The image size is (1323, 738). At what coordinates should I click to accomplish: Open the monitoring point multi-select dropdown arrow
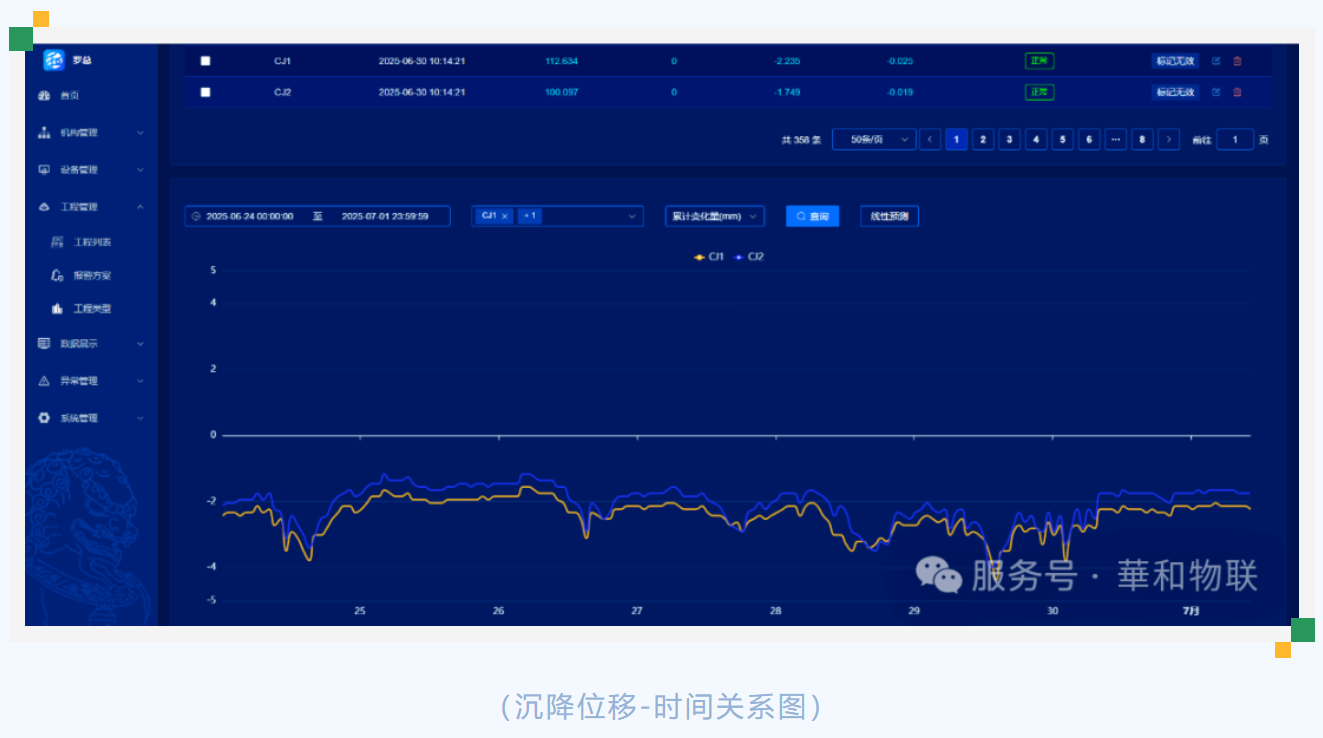632,216
